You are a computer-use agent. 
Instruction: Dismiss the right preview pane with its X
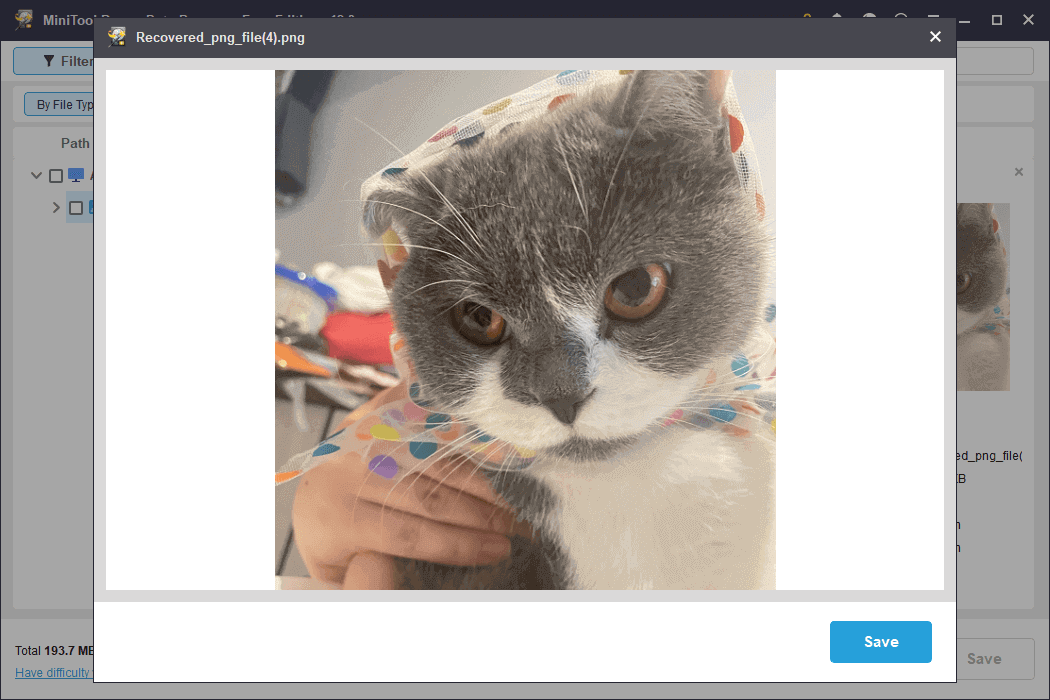[1019, 171]
